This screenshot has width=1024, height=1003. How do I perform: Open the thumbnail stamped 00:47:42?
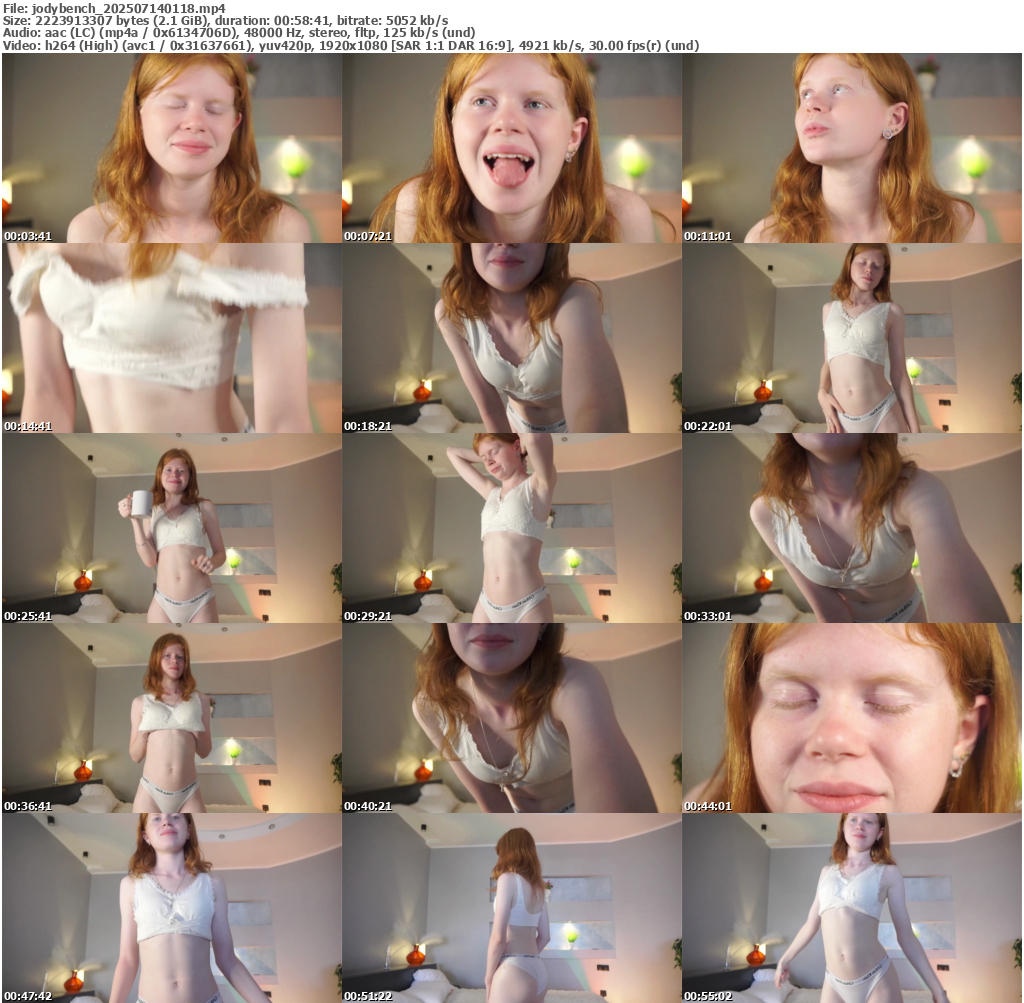coord(172,908)
